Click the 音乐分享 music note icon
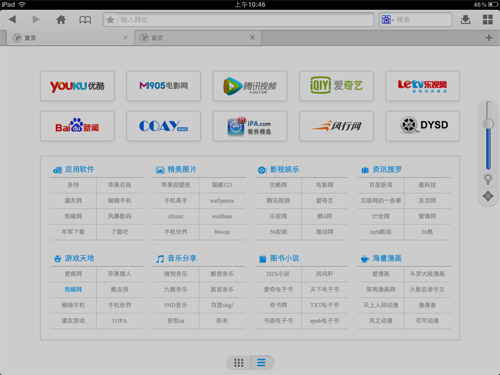This screenshot has height=375, width=500. (x=160, y=259)
